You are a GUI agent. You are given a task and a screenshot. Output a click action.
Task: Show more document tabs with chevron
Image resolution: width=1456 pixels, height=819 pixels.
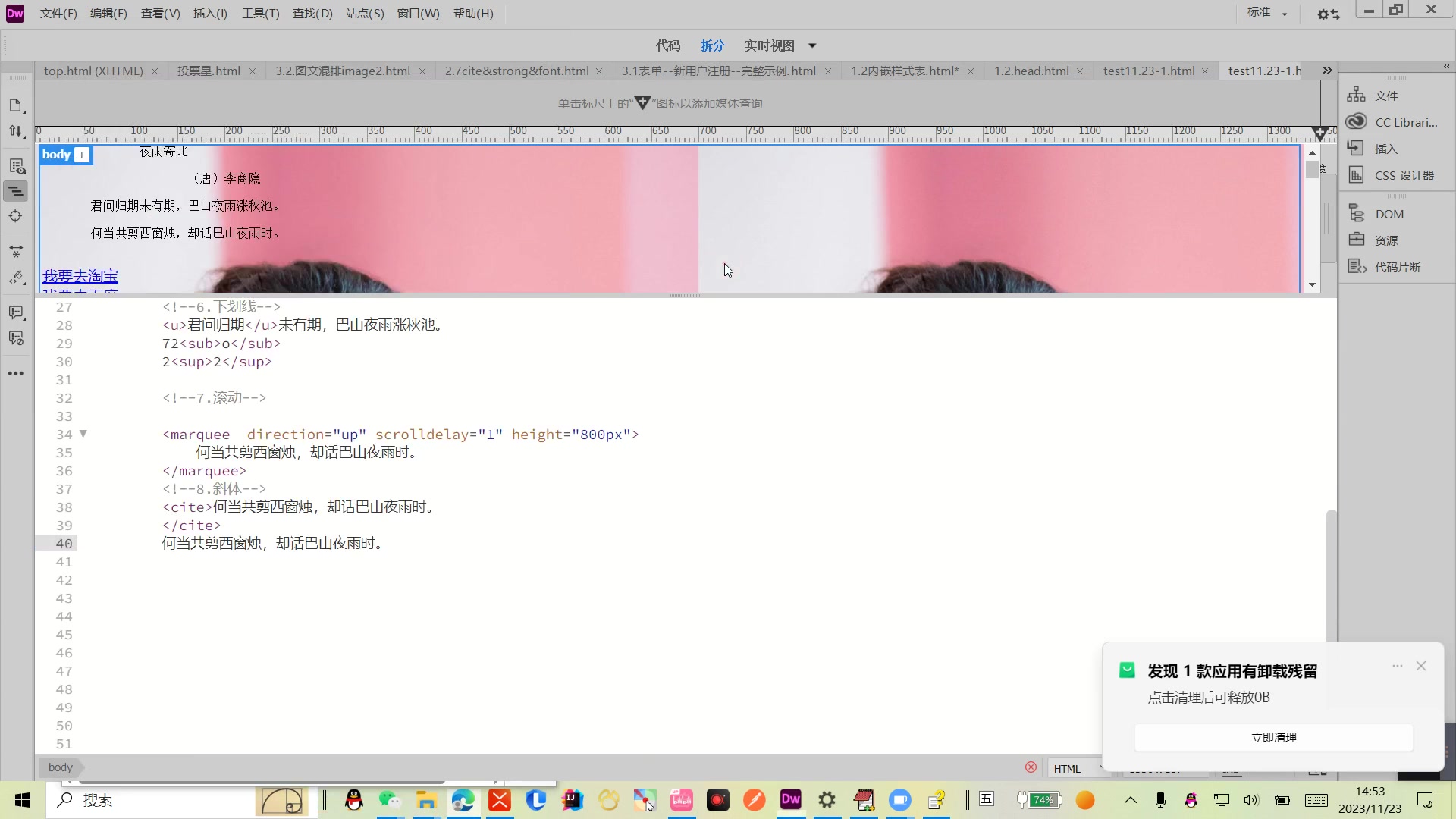click(x=1326, y=71)
